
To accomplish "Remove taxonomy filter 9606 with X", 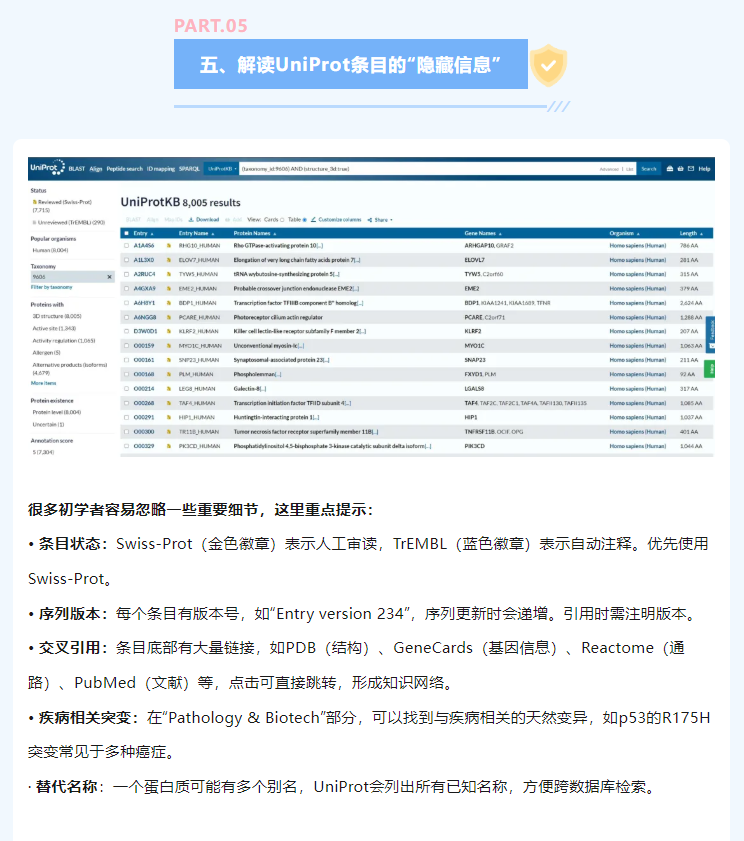I will click(109, 277).
